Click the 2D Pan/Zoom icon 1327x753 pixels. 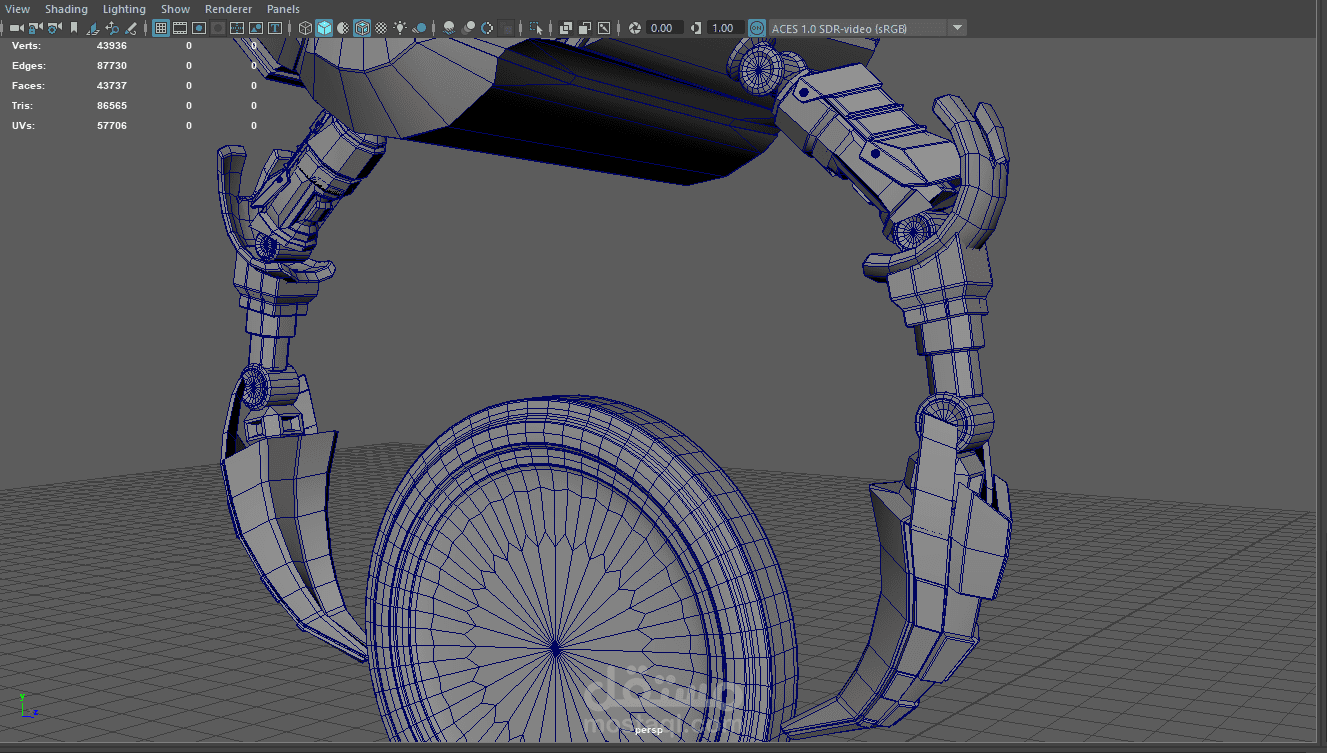tap(111, 28)
